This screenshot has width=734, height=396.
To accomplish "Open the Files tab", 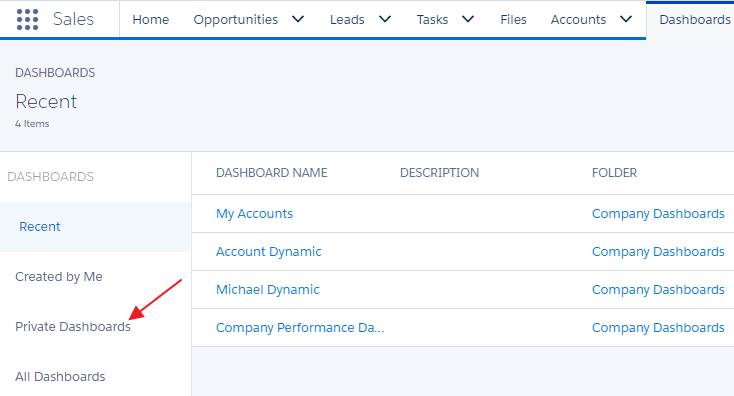I will (513, 20).
